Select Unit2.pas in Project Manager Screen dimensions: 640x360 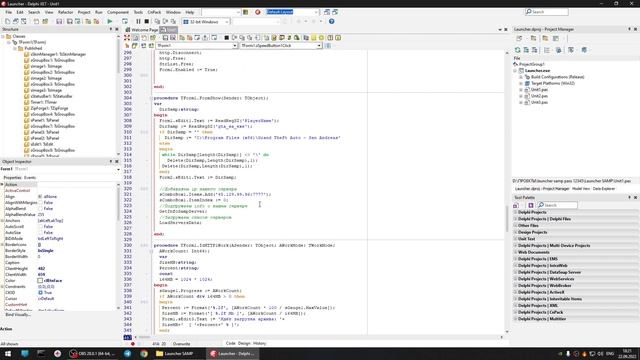pos(539,96)
